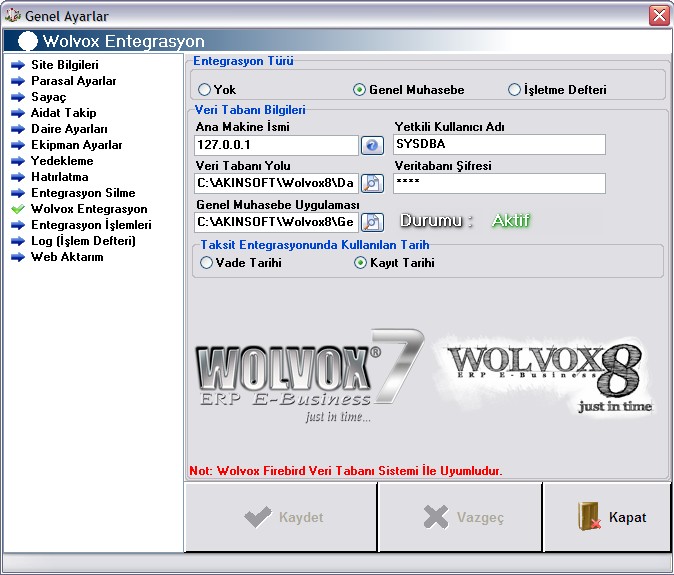The width and height of the screenshot is (674, 575).
Task: Open Parasal Ayarlar settings
Action: pos(74,81)
